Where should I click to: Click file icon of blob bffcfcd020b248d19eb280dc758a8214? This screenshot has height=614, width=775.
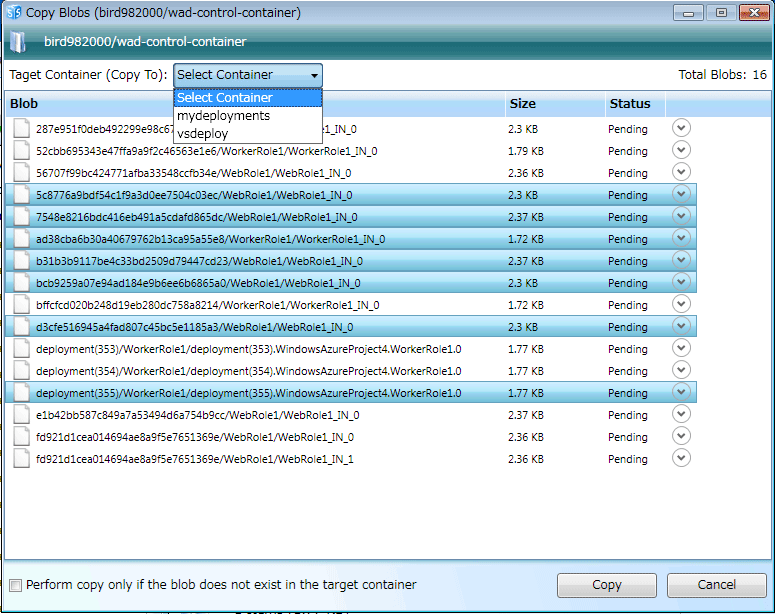click(21, 304)
